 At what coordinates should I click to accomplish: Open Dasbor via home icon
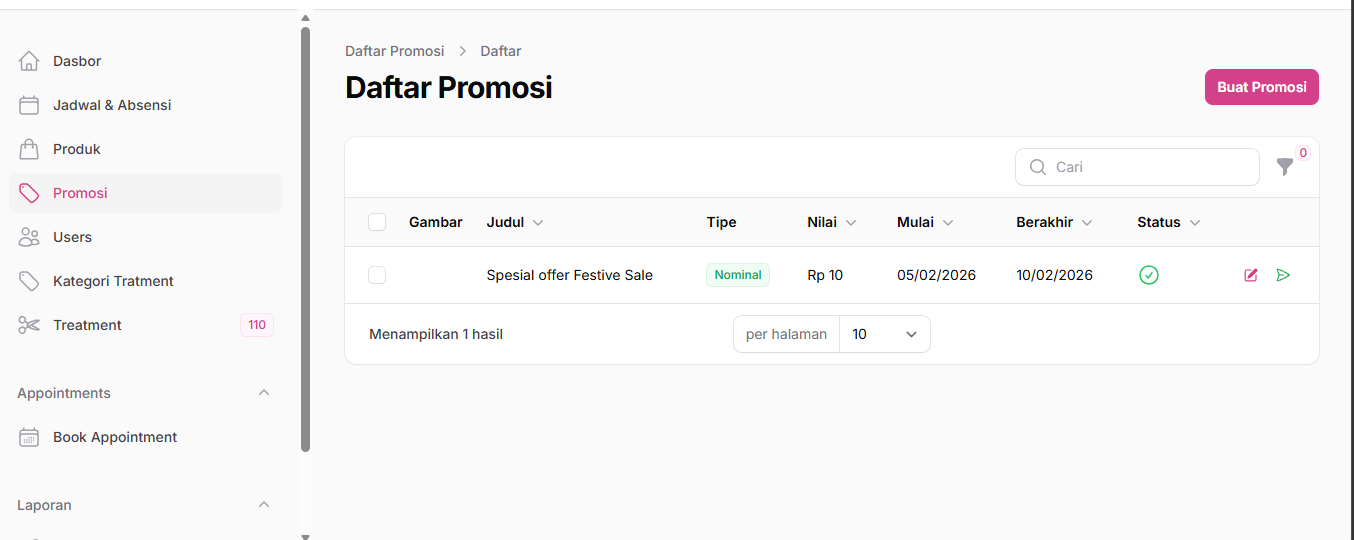(29, 61)
